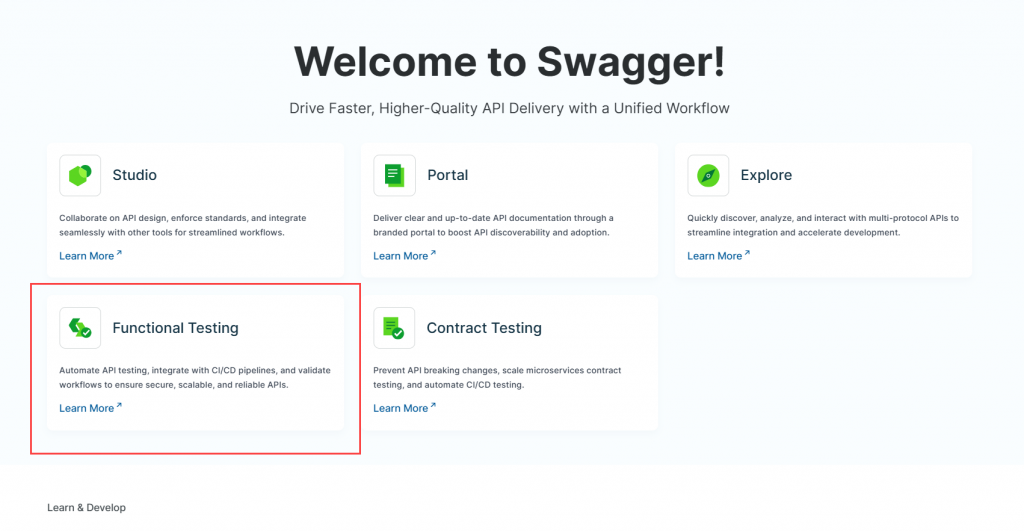The height and width of the screenshot is (531, 1024).
Task: Click the Studio description about API design
Action: coord(183,225)
